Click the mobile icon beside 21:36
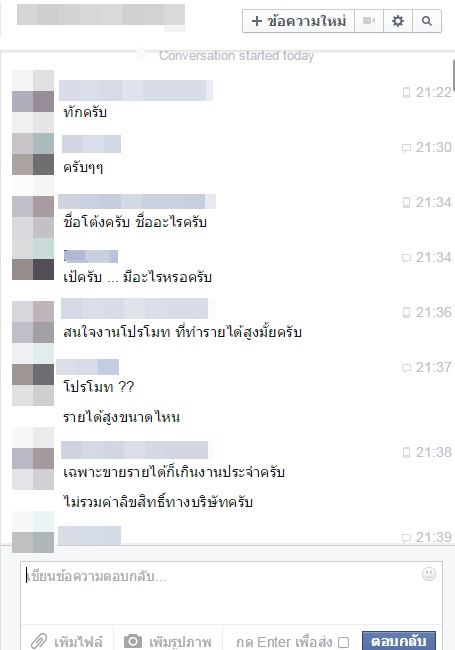Viewport: 455px width, 650px height. 407,313
